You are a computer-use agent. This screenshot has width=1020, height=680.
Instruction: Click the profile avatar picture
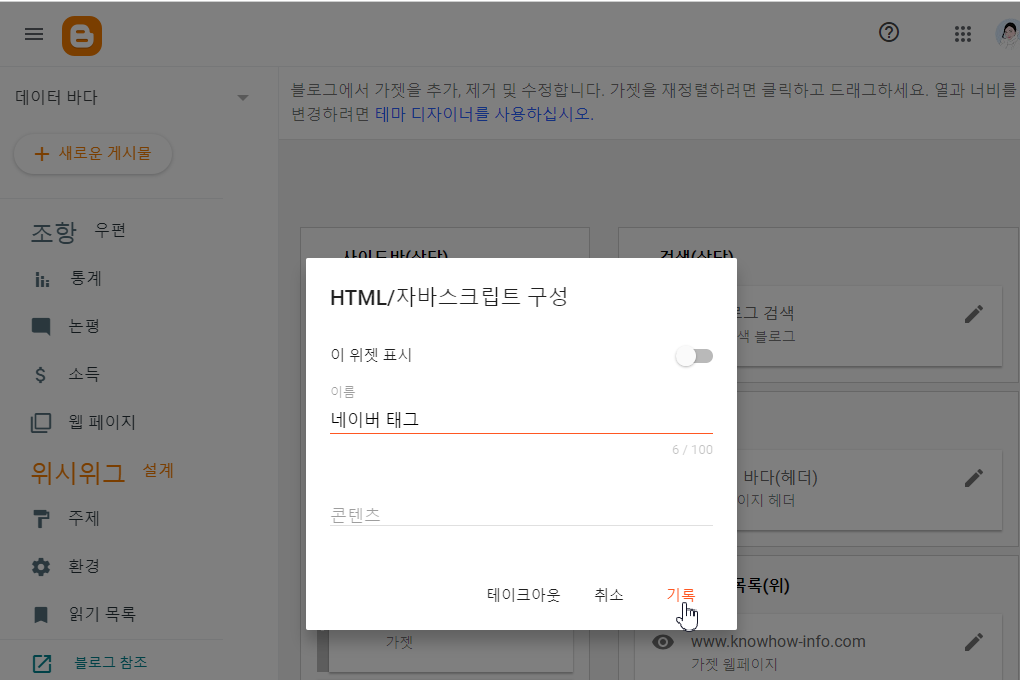(x=1007, y=33)
